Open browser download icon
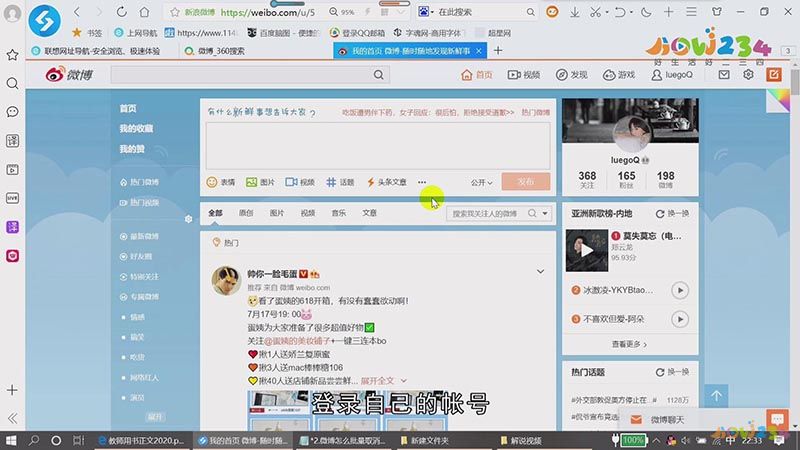Viewport: 800px width, 450px height. [x=574, y=12]
